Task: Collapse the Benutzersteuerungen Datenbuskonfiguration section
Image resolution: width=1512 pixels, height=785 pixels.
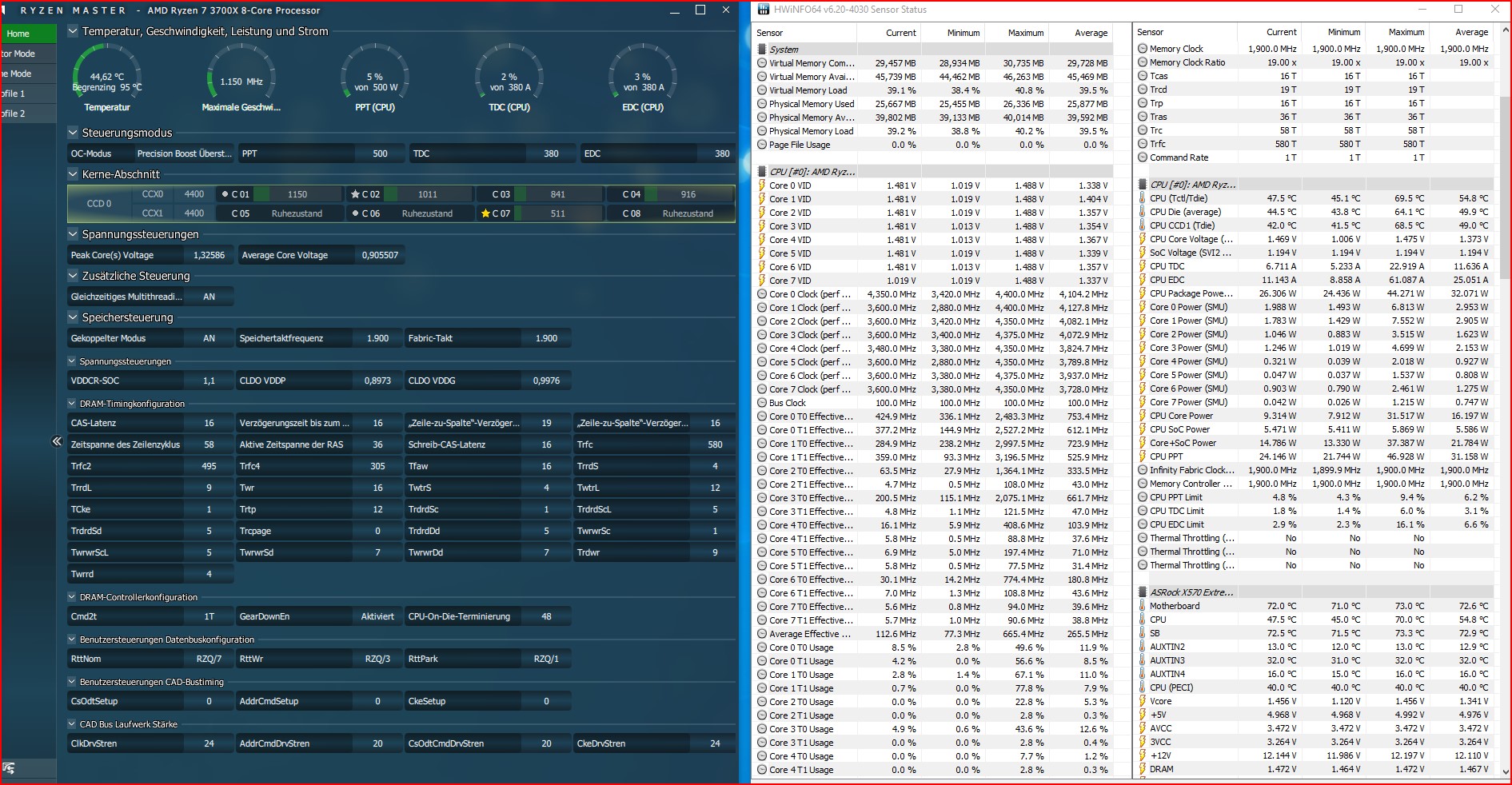Action: (x=72, y=640)
